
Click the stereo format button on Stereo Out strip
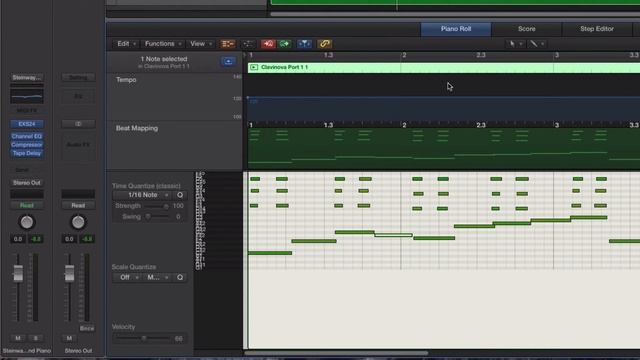[78, 124]
